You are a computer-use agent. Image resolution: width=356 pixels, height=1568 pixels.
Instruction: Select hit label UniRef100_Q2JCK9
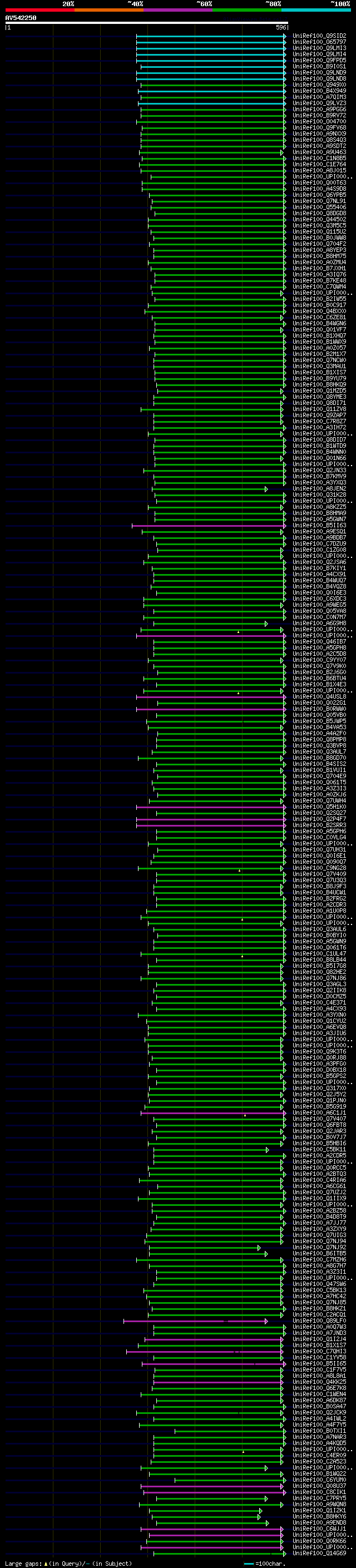pyautogui.click(x=319, y=1413)
